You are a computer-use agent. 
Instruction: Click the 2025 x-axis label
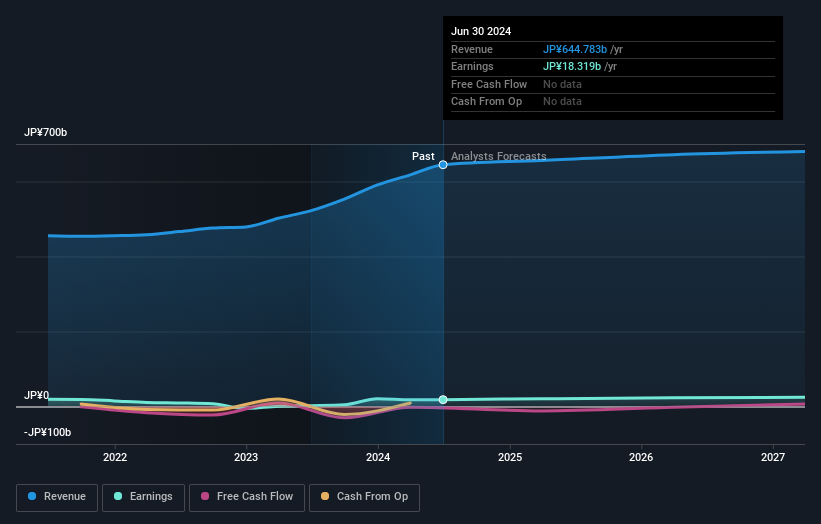click(x=510, y=457)
